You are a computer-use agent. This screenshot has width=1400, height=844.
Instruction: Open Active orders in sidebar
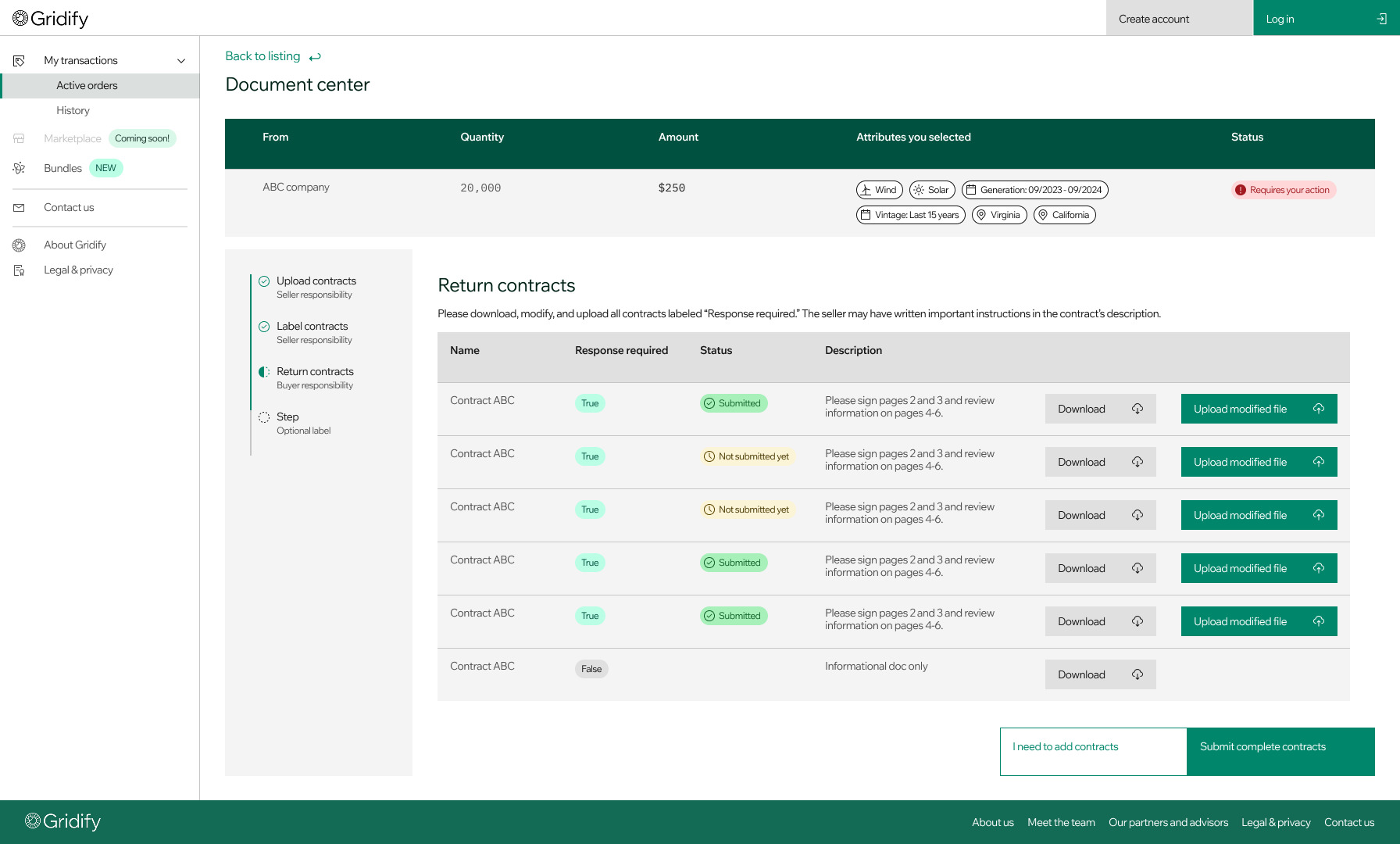point(100,86)
